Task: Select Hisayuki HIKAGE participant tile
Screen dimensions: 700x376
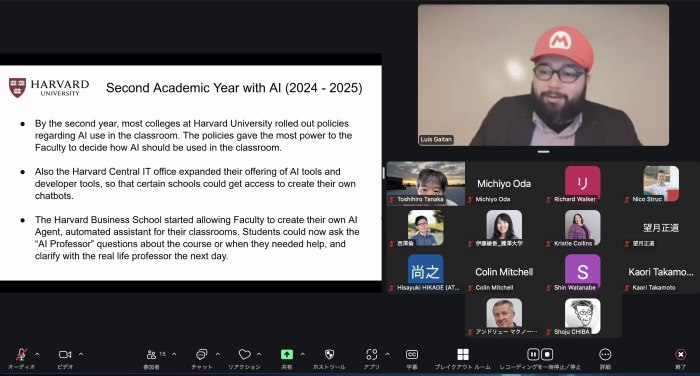Action: point(426,272)
